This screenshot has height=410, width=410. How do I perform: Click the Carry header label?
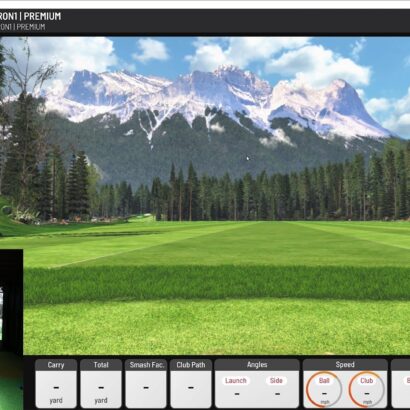click(56, 365)
